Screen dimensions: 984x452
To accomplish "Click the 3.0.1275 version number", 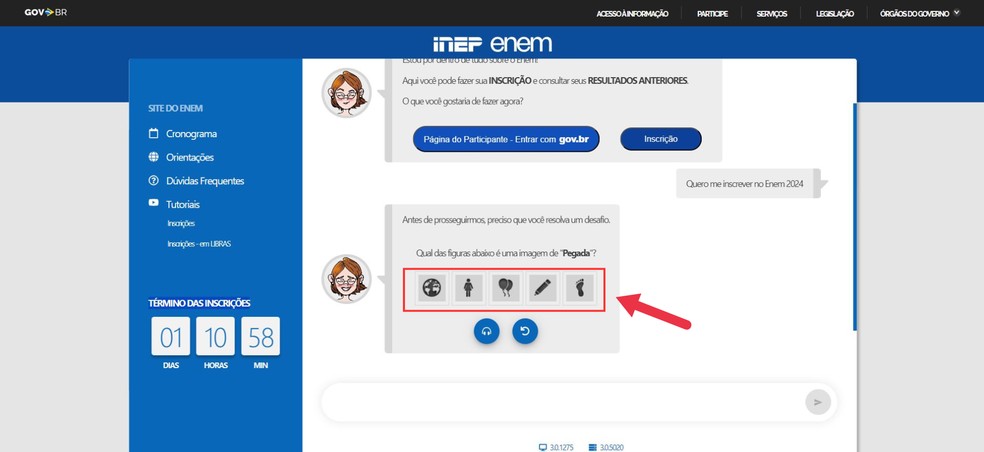I will [561, 448].
